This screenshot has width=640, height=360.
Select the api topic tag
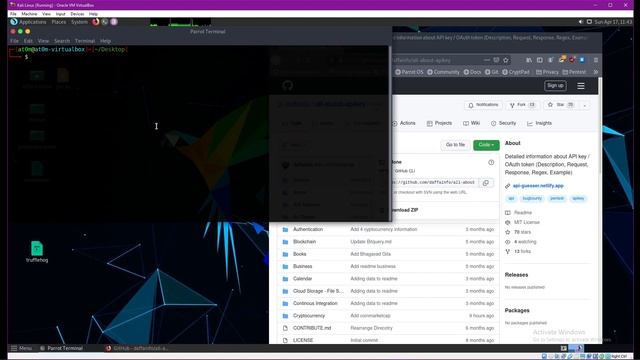[x=511, y=198]
